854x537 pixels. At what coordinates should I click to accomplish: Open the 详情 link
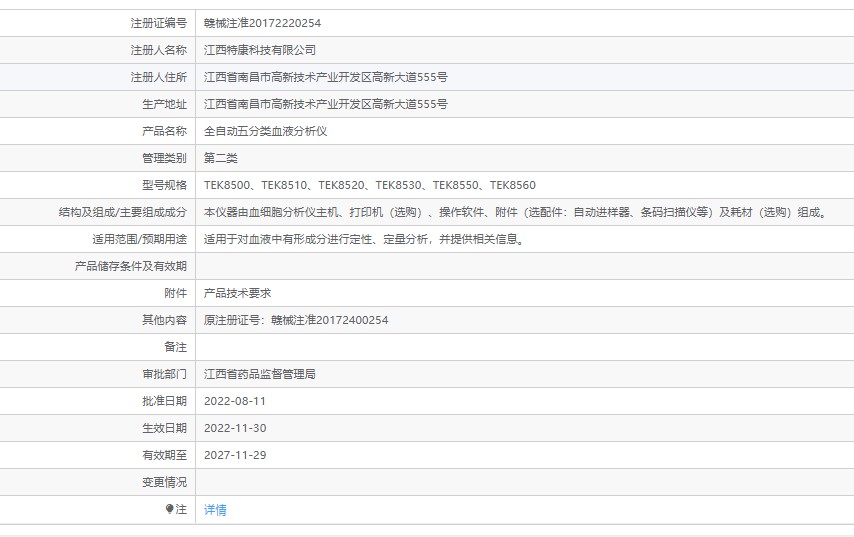click(x=215, y=510)
